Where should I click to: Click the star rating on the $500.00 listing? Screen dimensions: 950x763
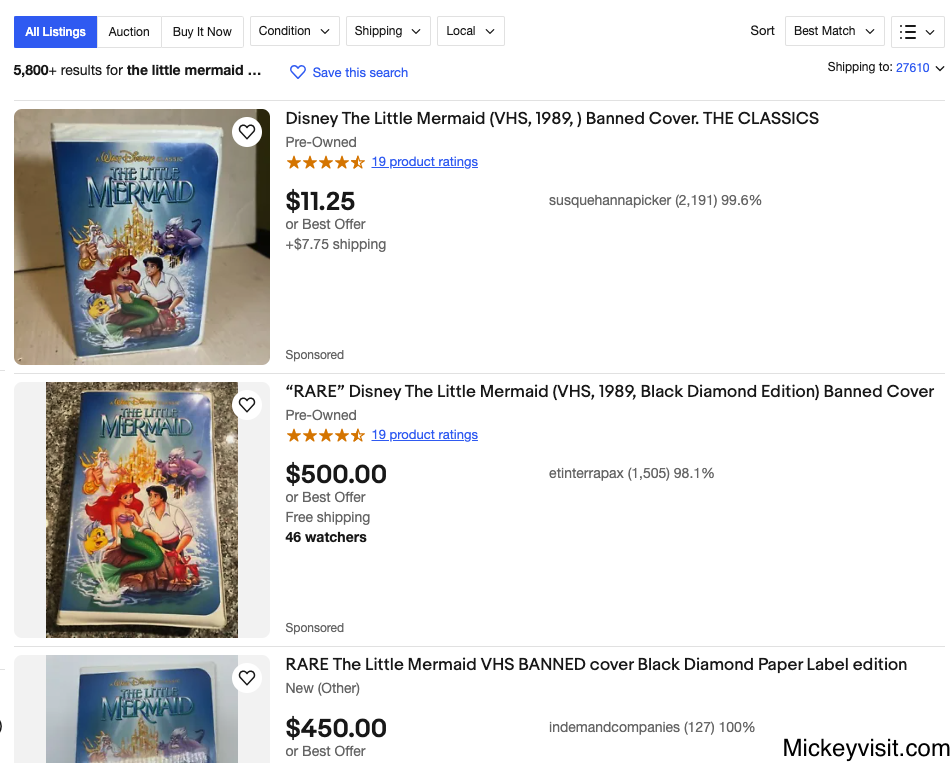(325, 435)
